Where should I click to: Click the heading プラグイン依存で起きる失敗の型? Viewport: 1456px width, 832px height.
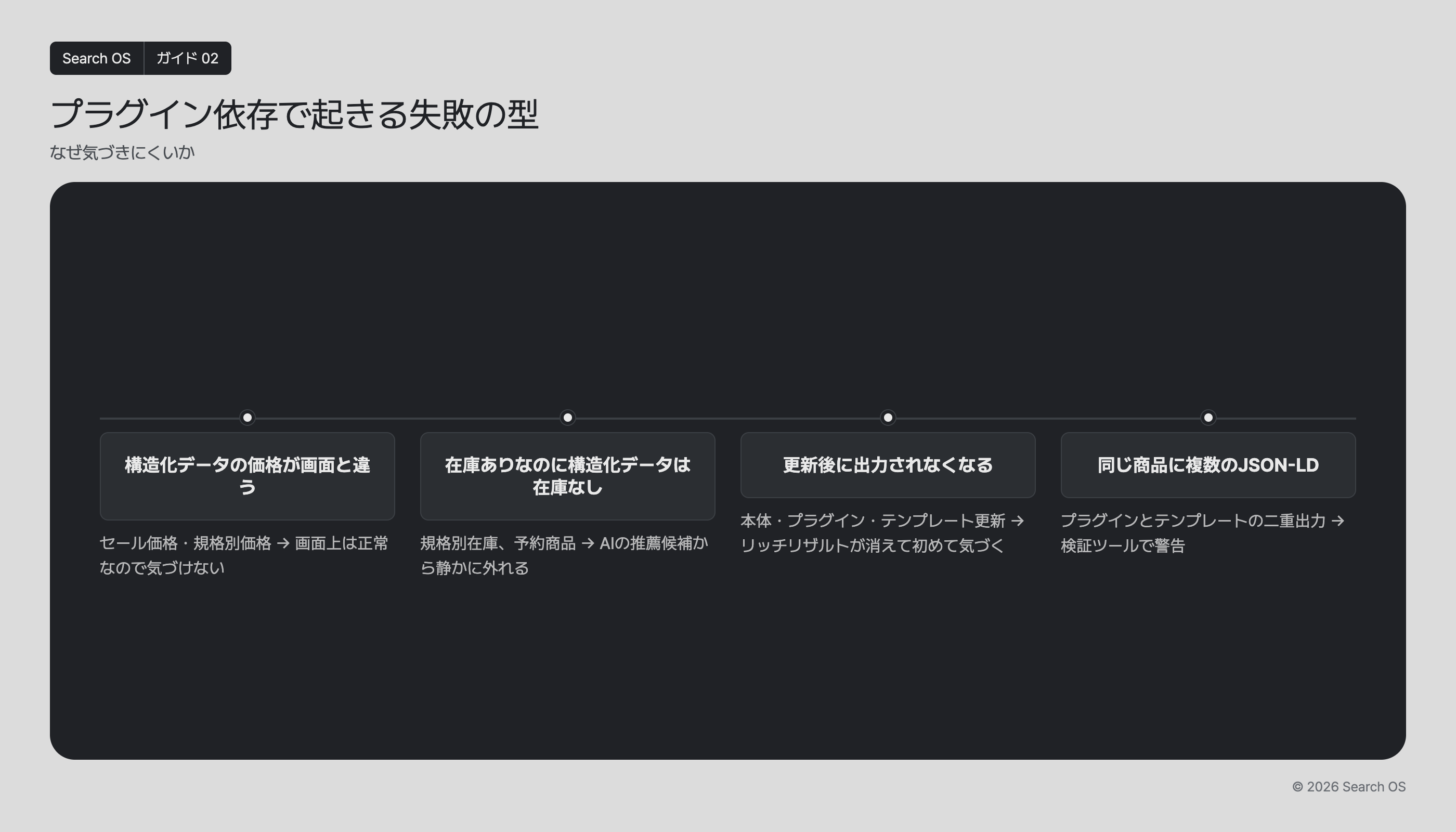(x=294, y=114)
